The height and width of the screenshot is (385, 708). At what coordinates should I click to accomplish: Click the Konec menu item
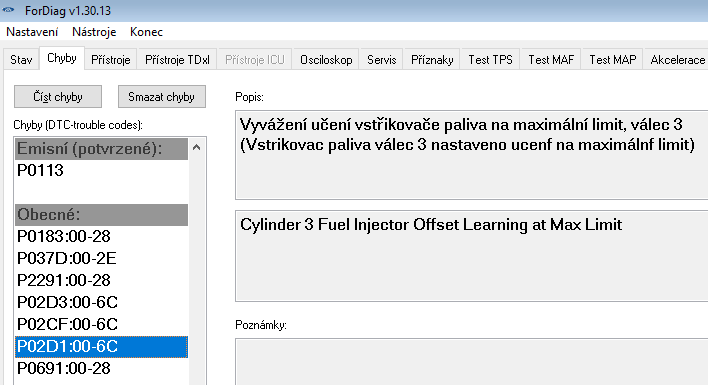click(x=146, y=32)
